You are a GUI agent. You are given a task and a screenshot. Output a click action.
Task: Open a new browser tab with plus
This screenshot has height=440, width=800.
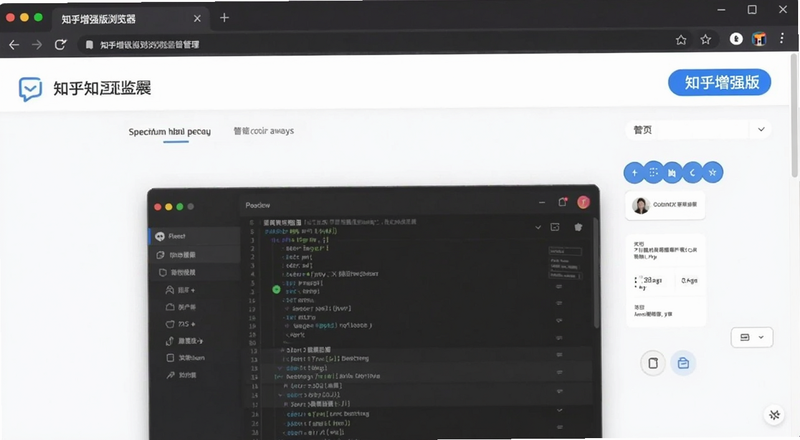click(x=224, y=18)
